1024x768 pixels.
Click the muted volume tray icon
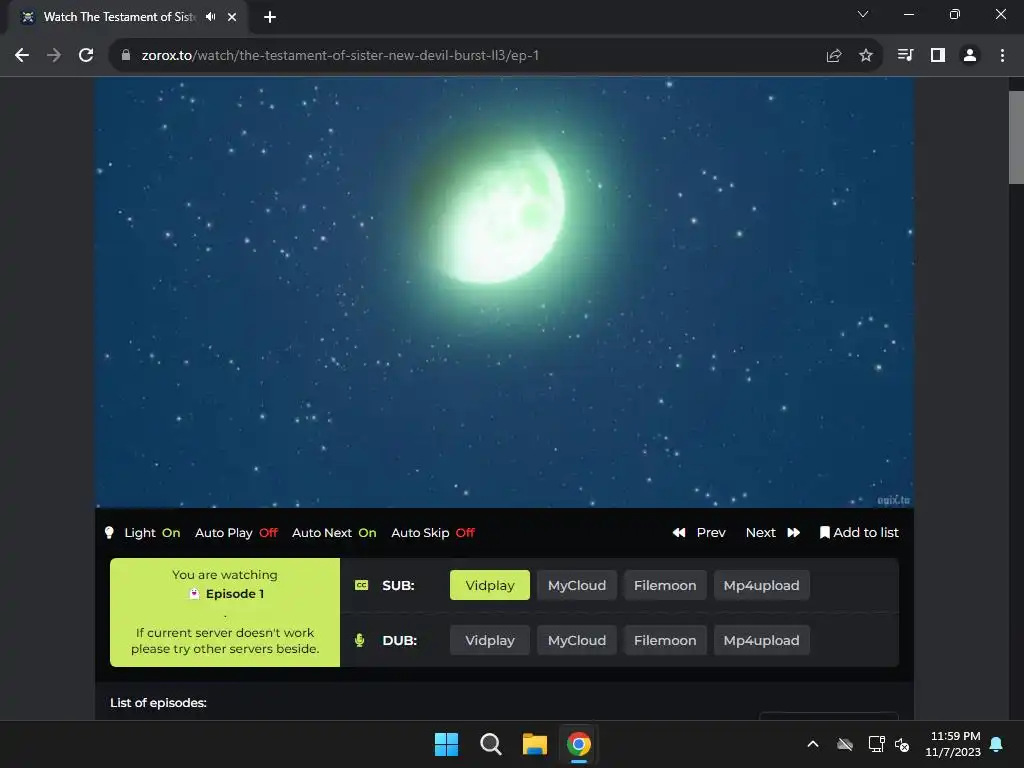903,744
